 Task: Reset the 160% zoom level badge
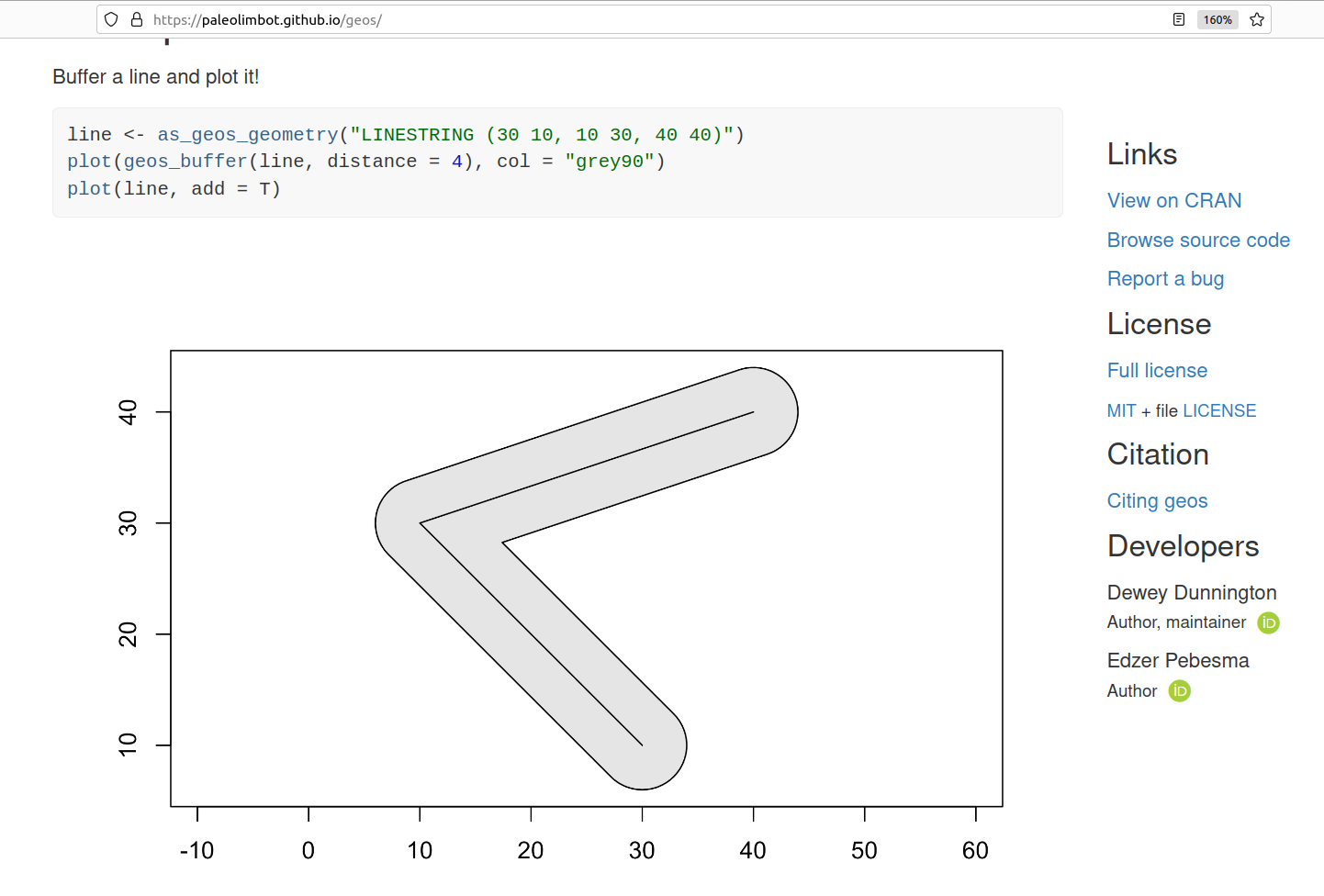[x=1217, y=19]
